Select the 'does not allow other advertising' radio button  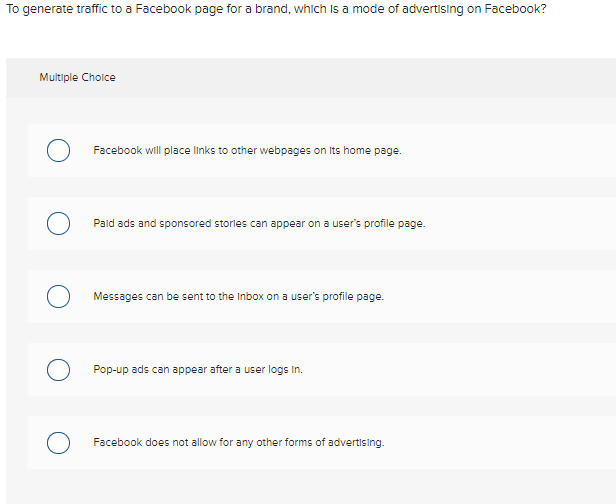tap(58, 442)
